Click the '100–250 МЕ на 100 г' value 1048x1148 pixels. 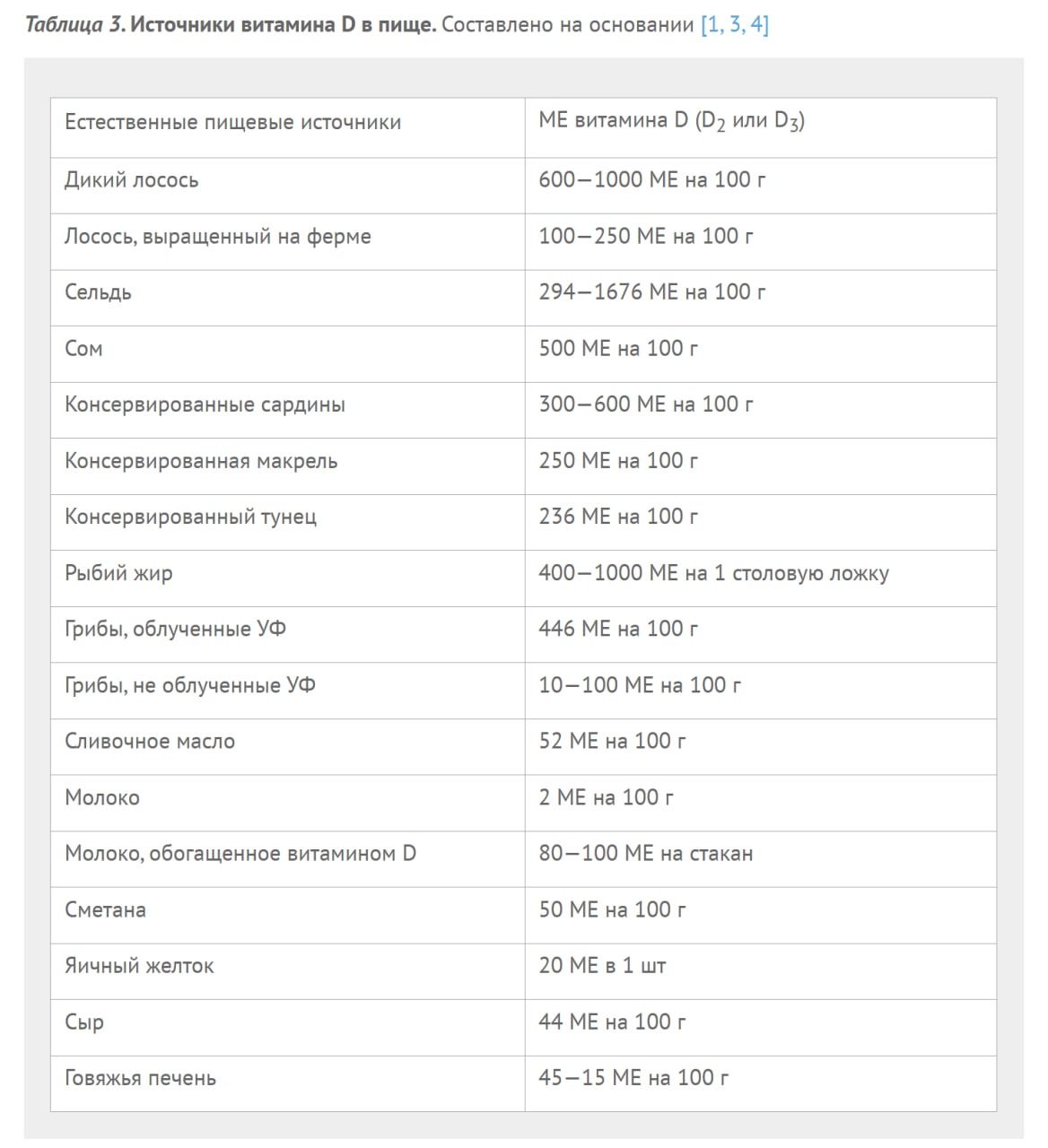click(645, 237)
